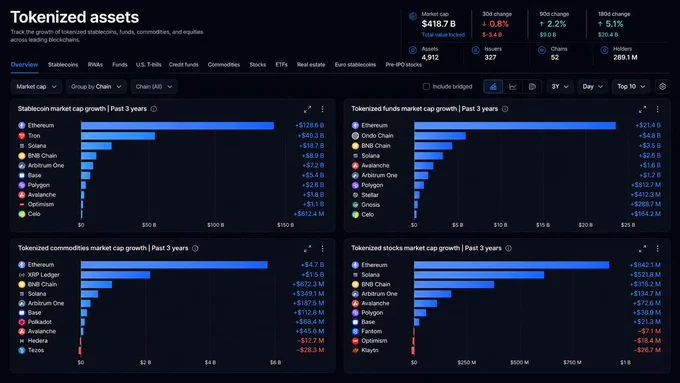Image resolution: width=680 pixels, height=383 pixels.
Task: Switch to the U.S. T-bills tab
Action: pyautogui.click(x=148, y=65)
